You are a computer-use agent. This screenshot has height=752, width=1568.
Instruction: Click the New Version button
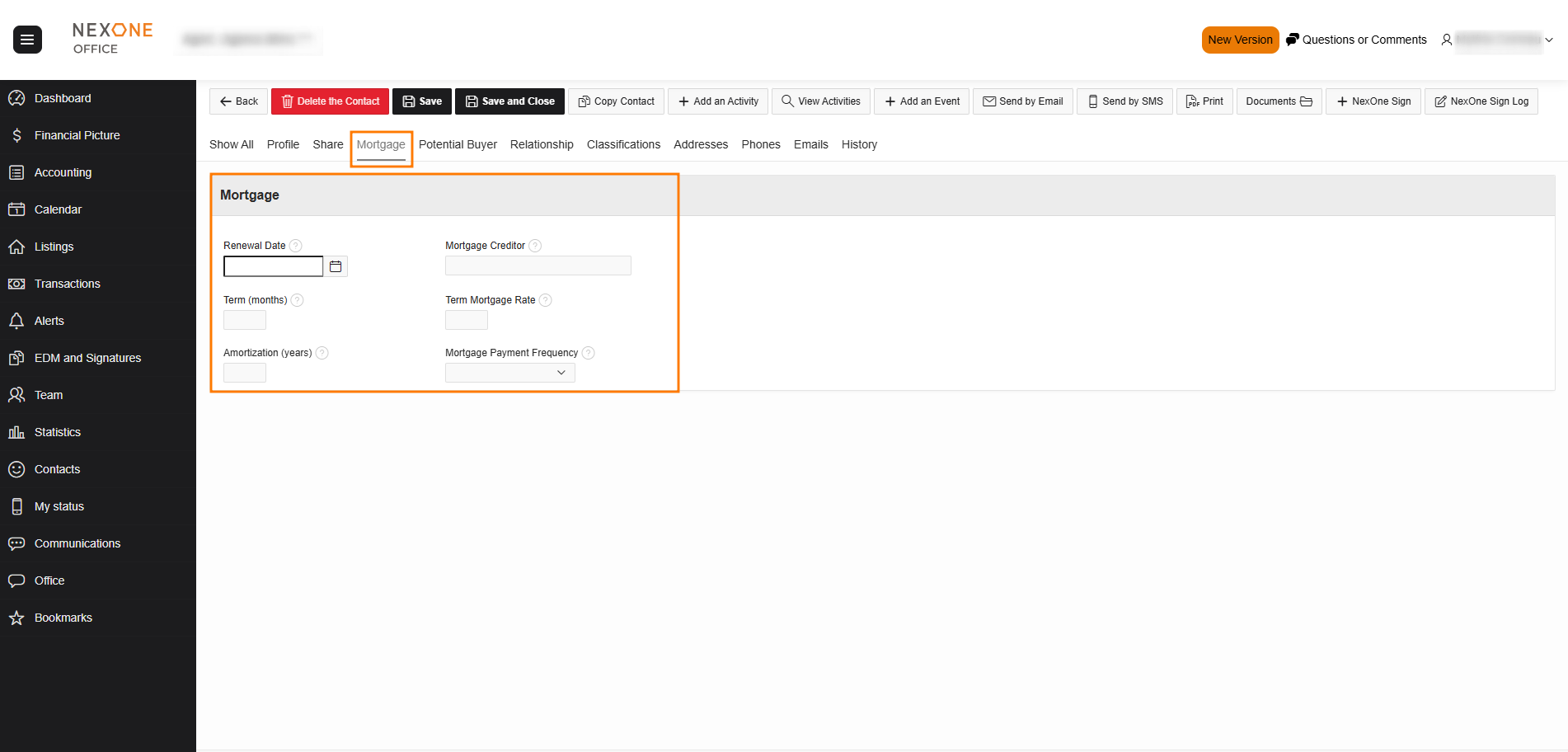click(x=1240, y=40)
